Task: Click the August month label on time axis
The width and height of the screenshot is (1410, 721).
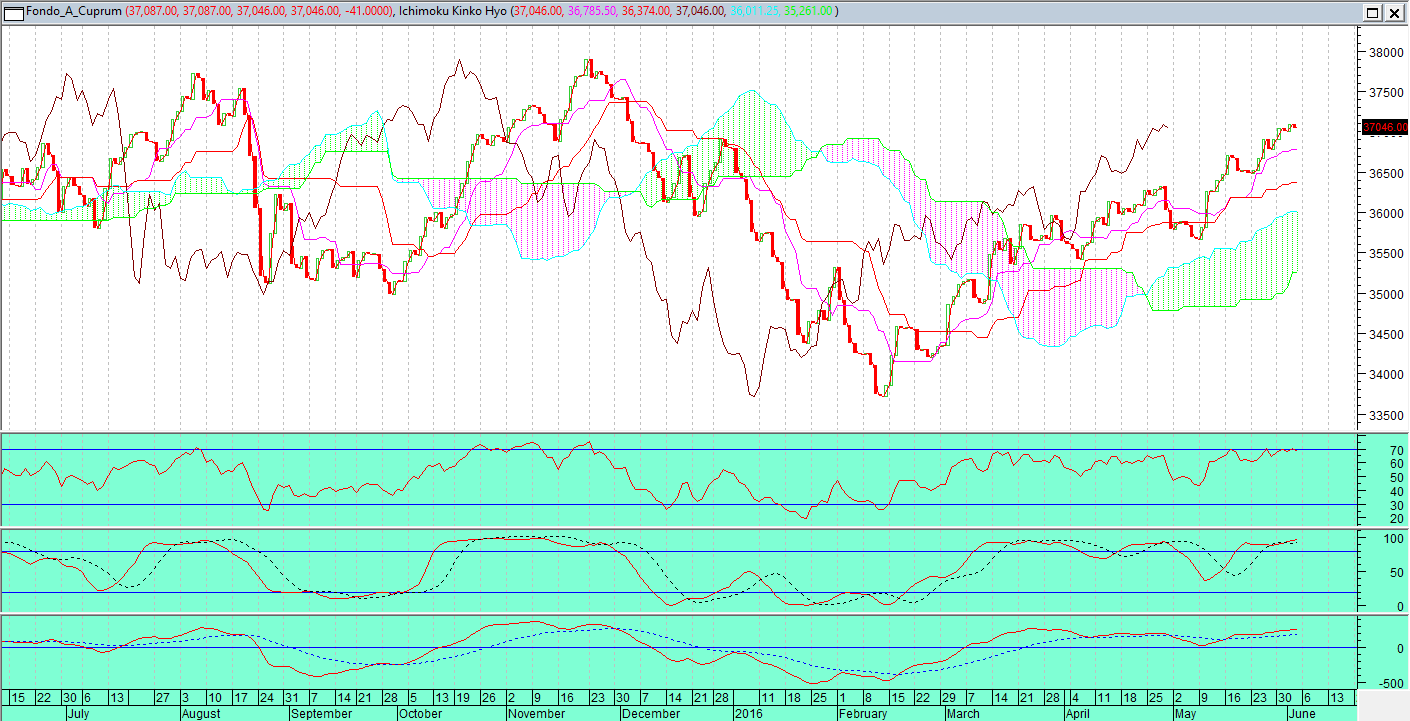Action: [202, 714]
